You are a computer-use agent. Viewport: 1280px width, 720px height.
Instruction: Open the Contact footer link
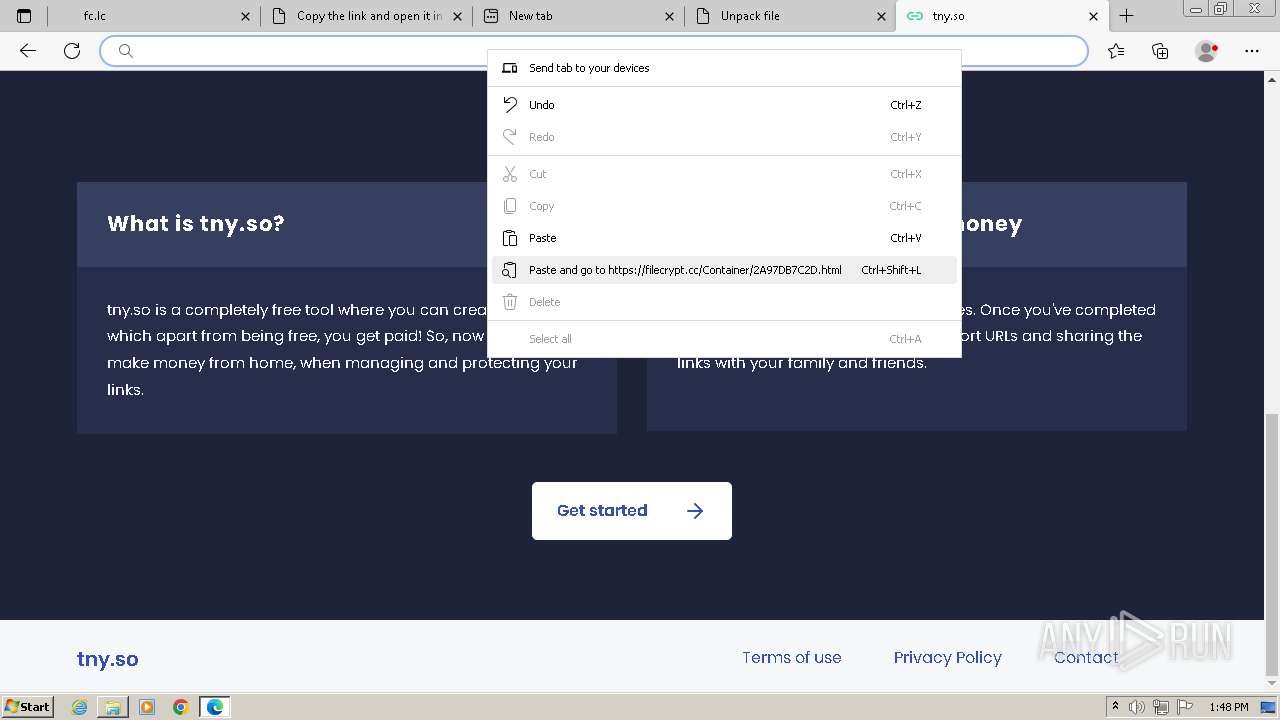click(x=1086, y=657)
